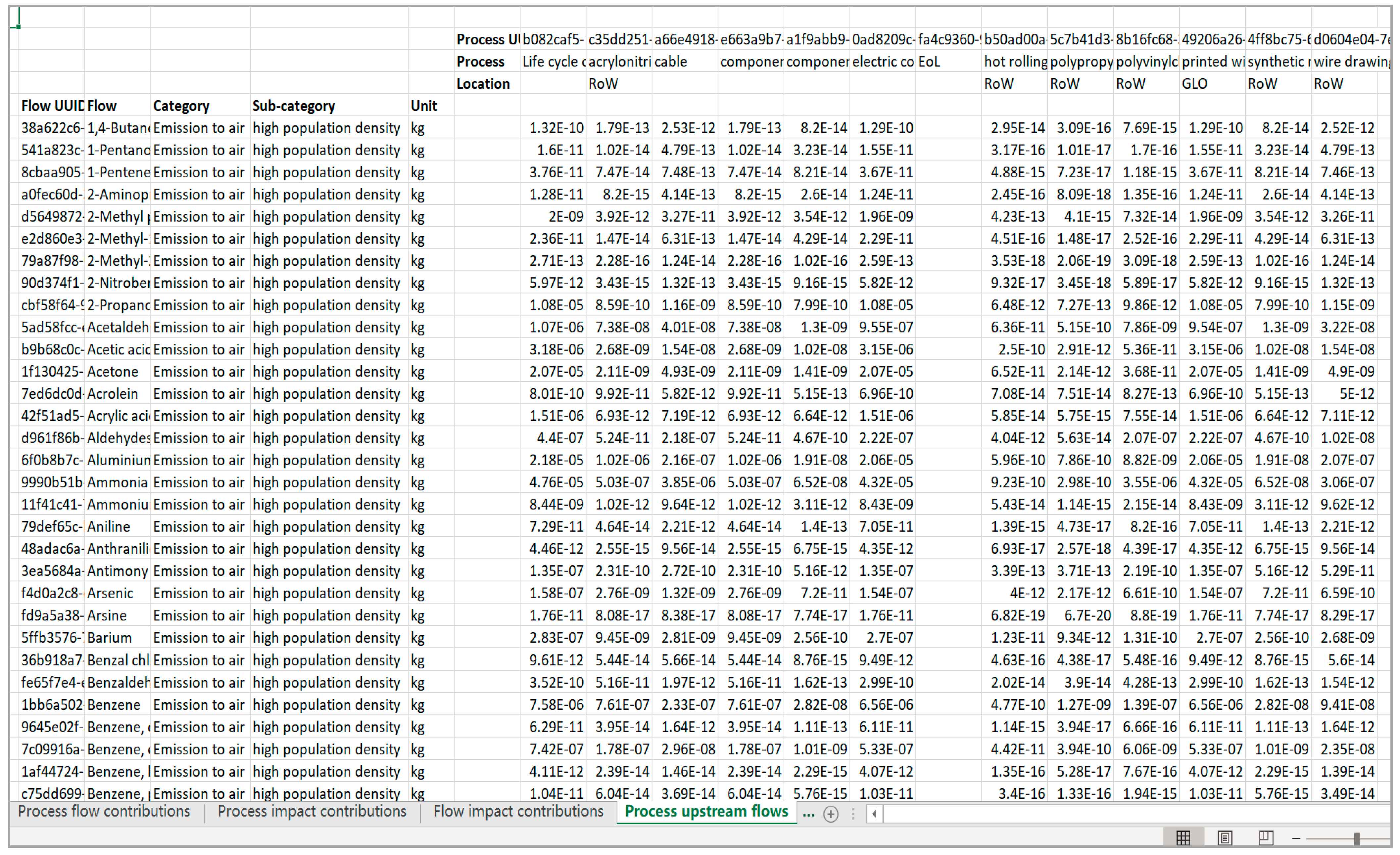Select the Location label cell

click(x=487, y=83)
